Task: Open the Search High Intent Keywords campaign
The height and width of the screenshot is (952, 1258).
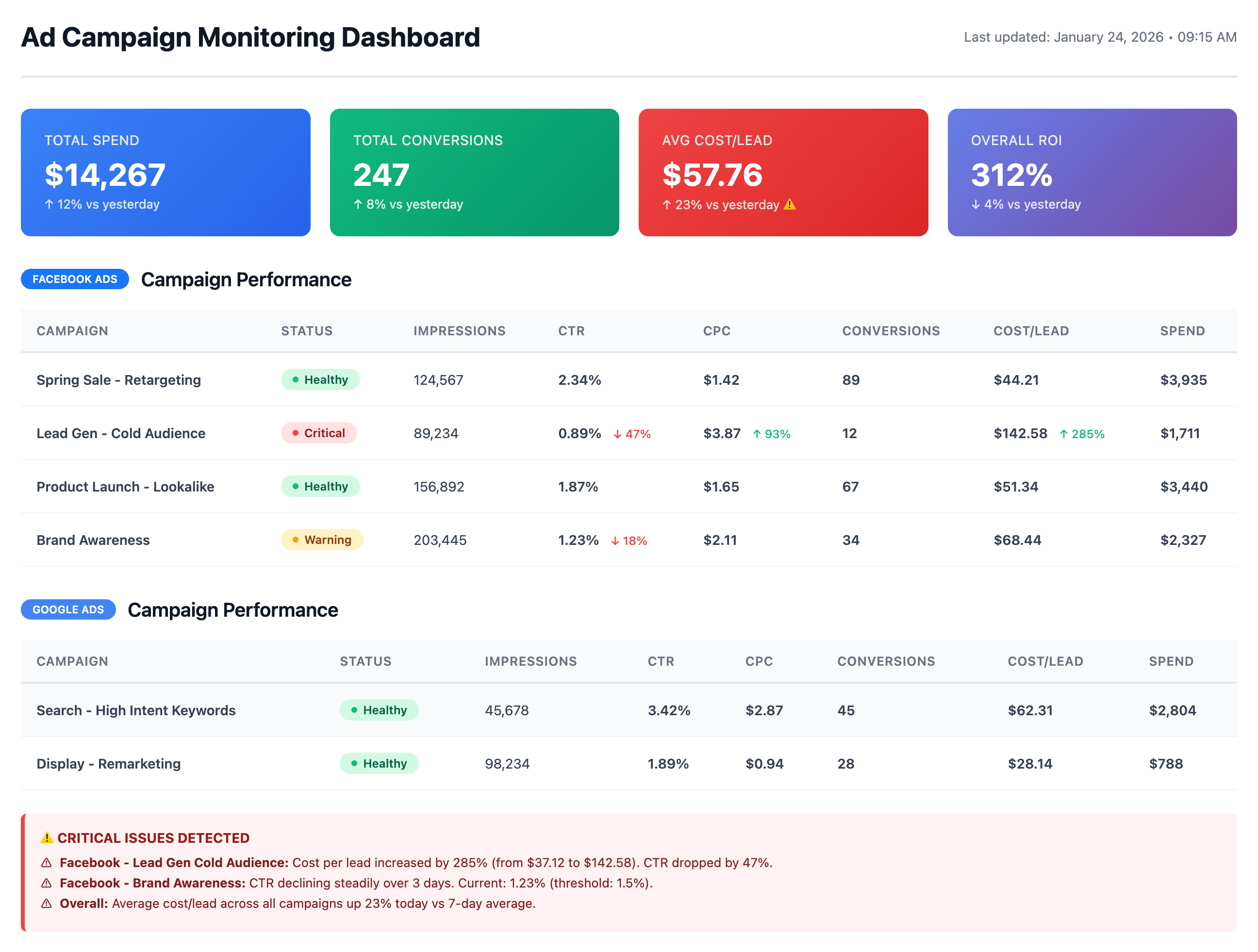Action: tap(136, 710)
